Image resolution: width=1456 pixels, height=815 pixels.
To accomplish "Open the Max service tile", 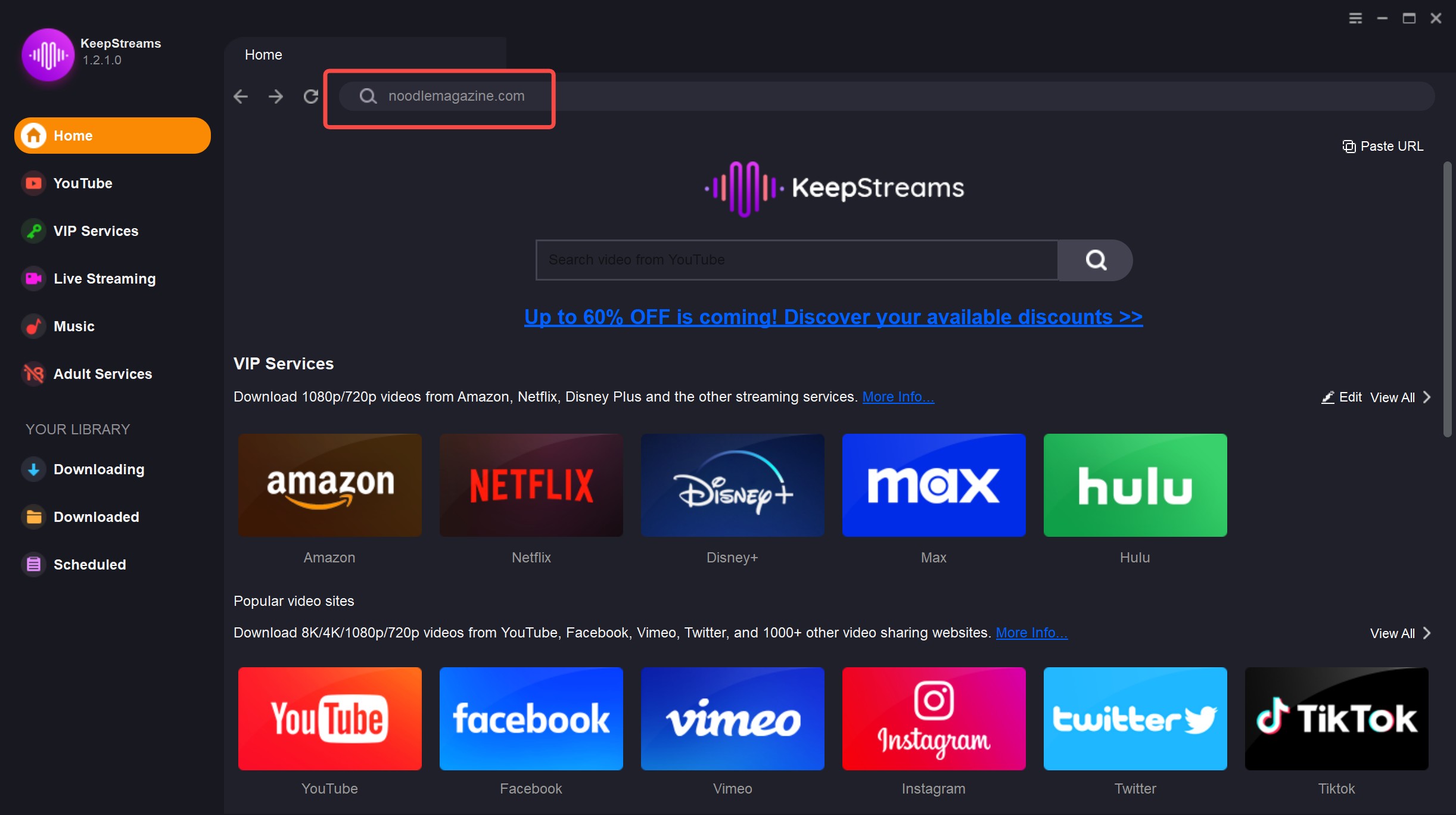I will click(934, 485).
